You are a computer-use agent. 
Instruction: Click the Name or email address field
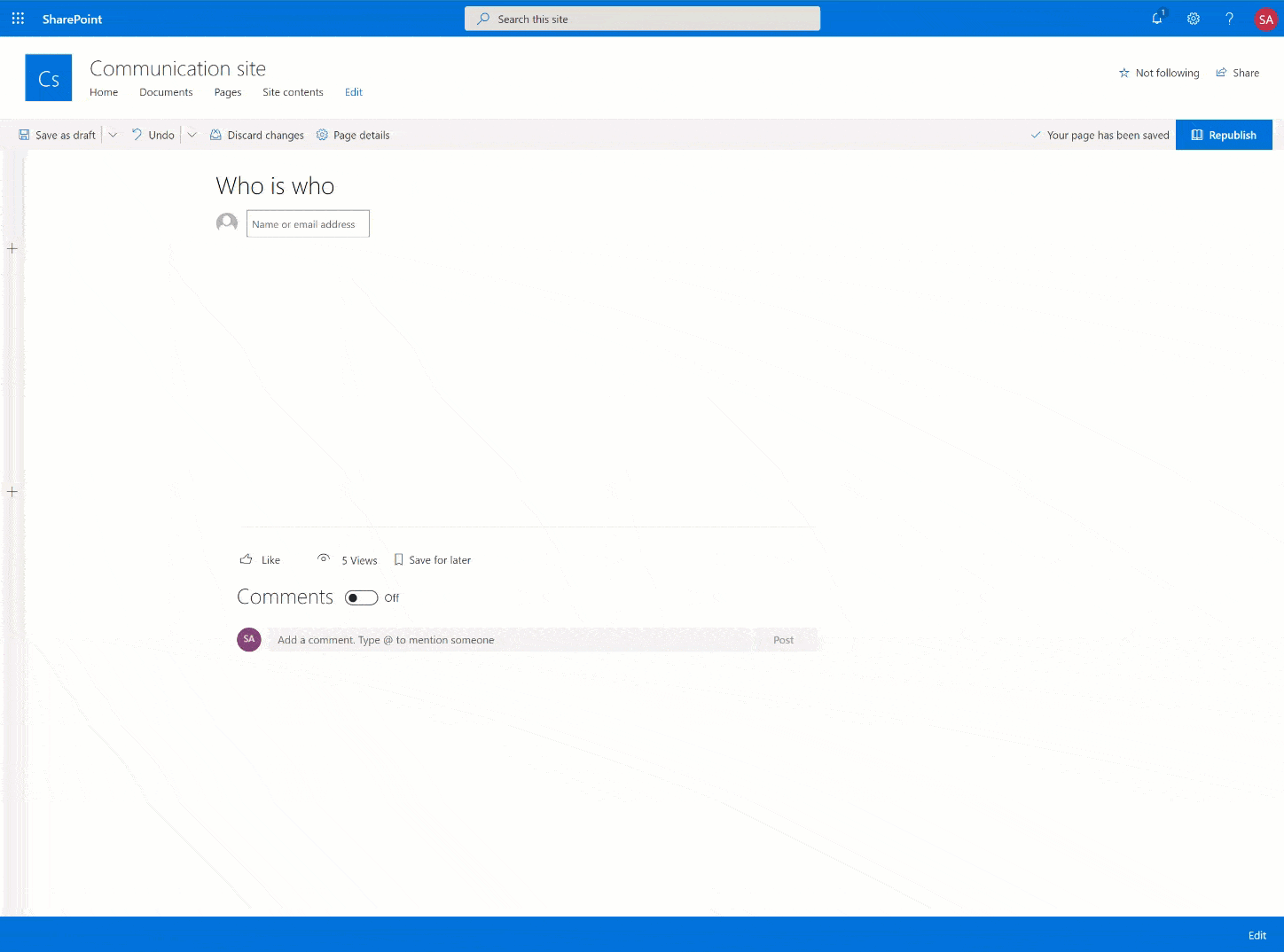tap(308, 223)
